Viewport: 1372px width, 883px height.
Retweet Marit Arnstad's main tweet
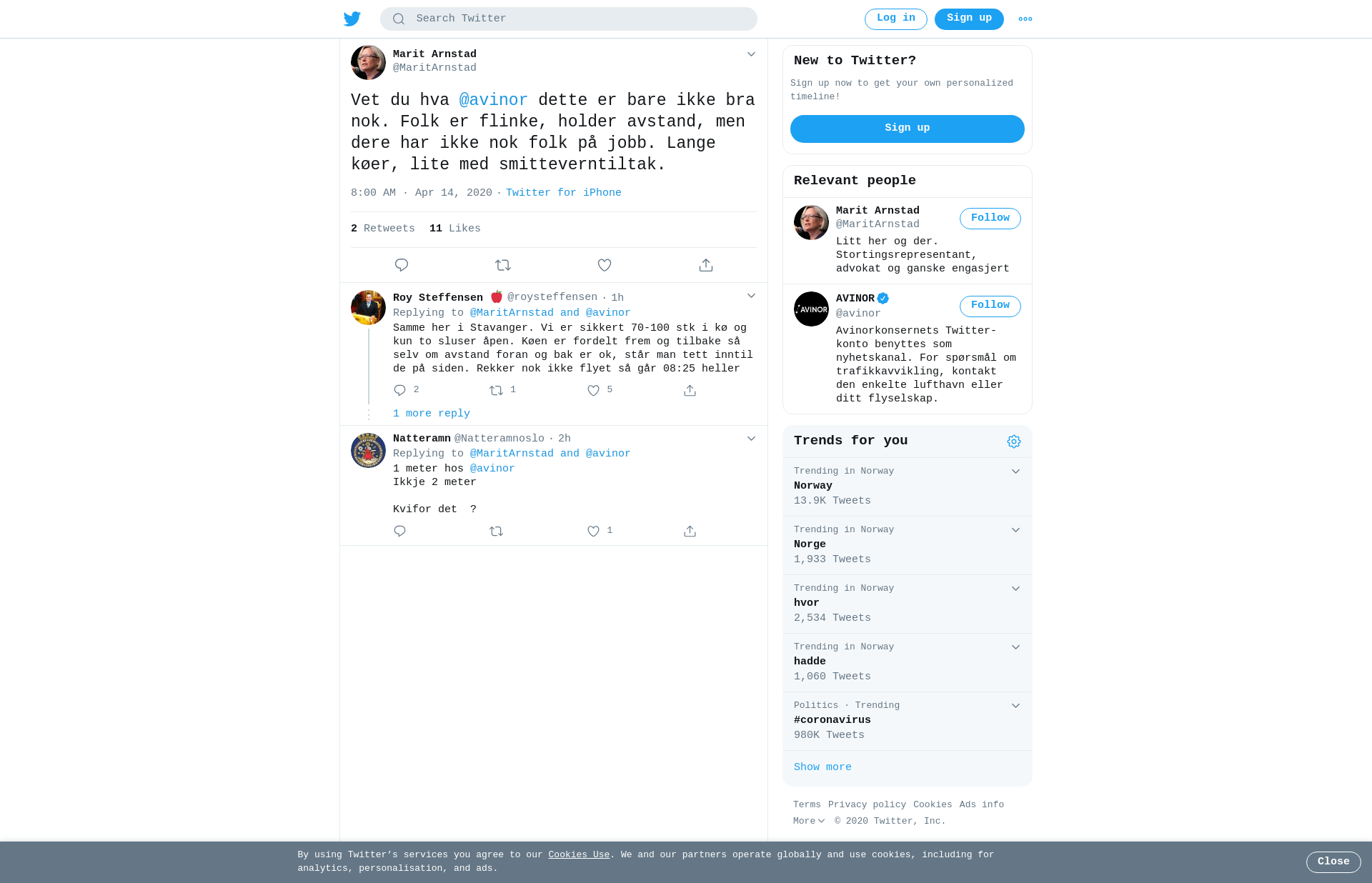[x=503, y=265]
